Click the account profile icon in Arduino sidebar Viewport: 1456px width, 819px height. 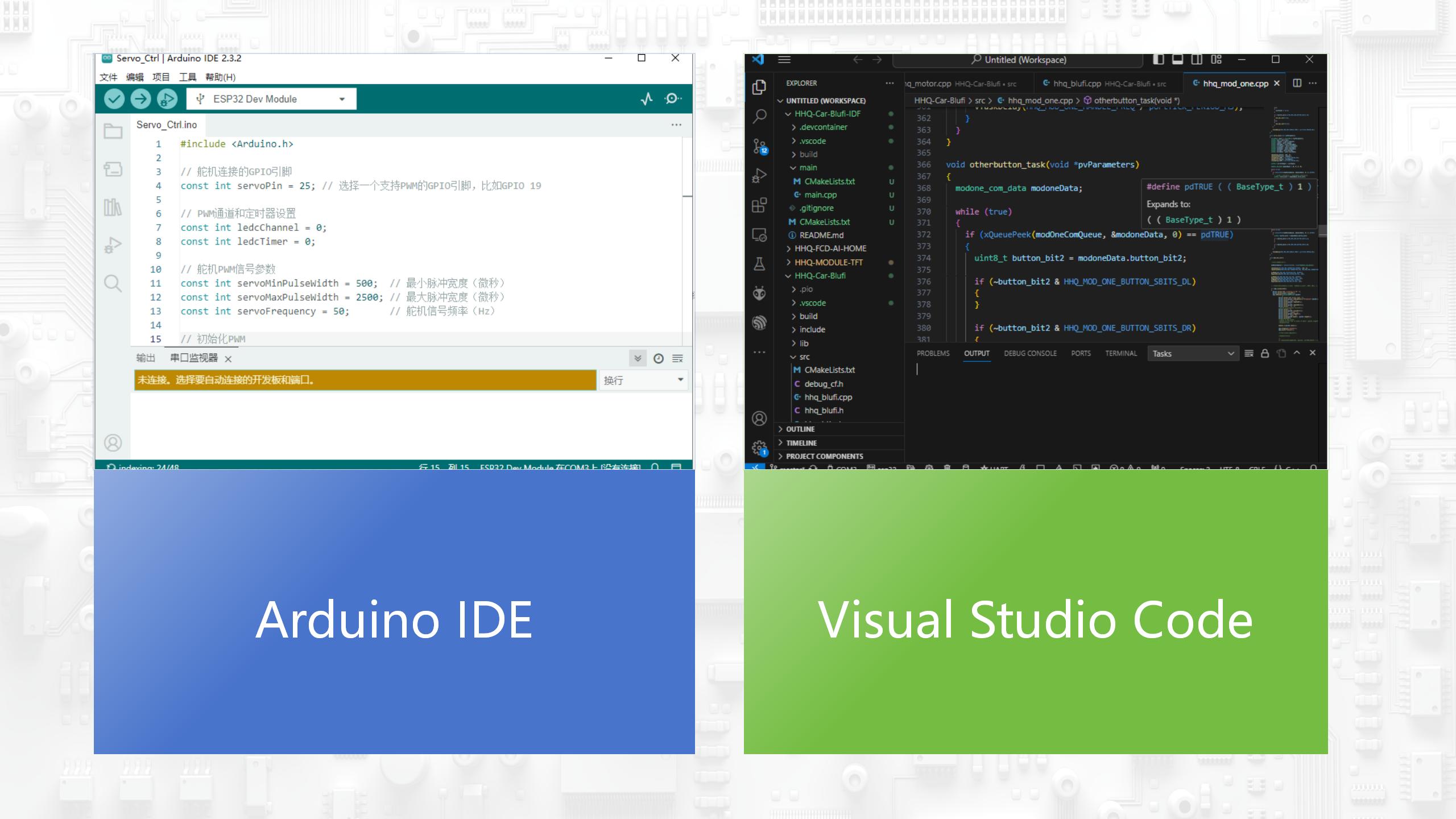click(113, 442)
